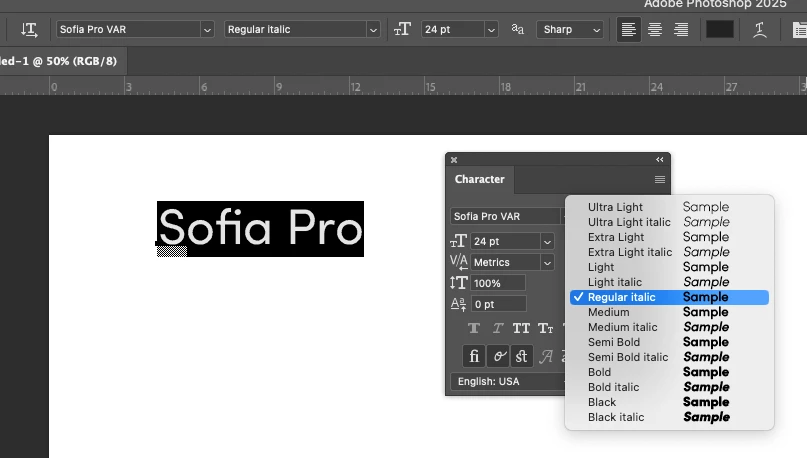Choose Extra Light italic font style
Image resolution: width=807 pixels, height=458 pixels.
point(669,252)
